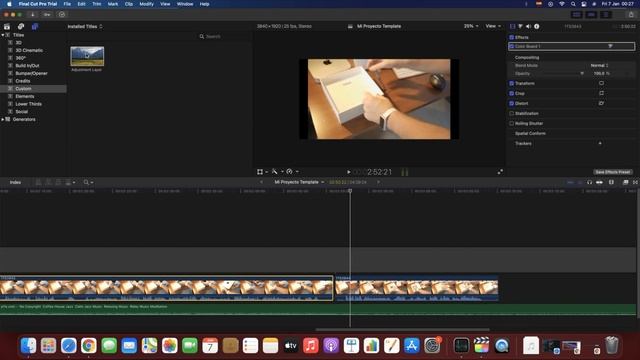640x360 pixels.
Task: Open the Titles and Generators sidebar icon
Action: (35, 27)
